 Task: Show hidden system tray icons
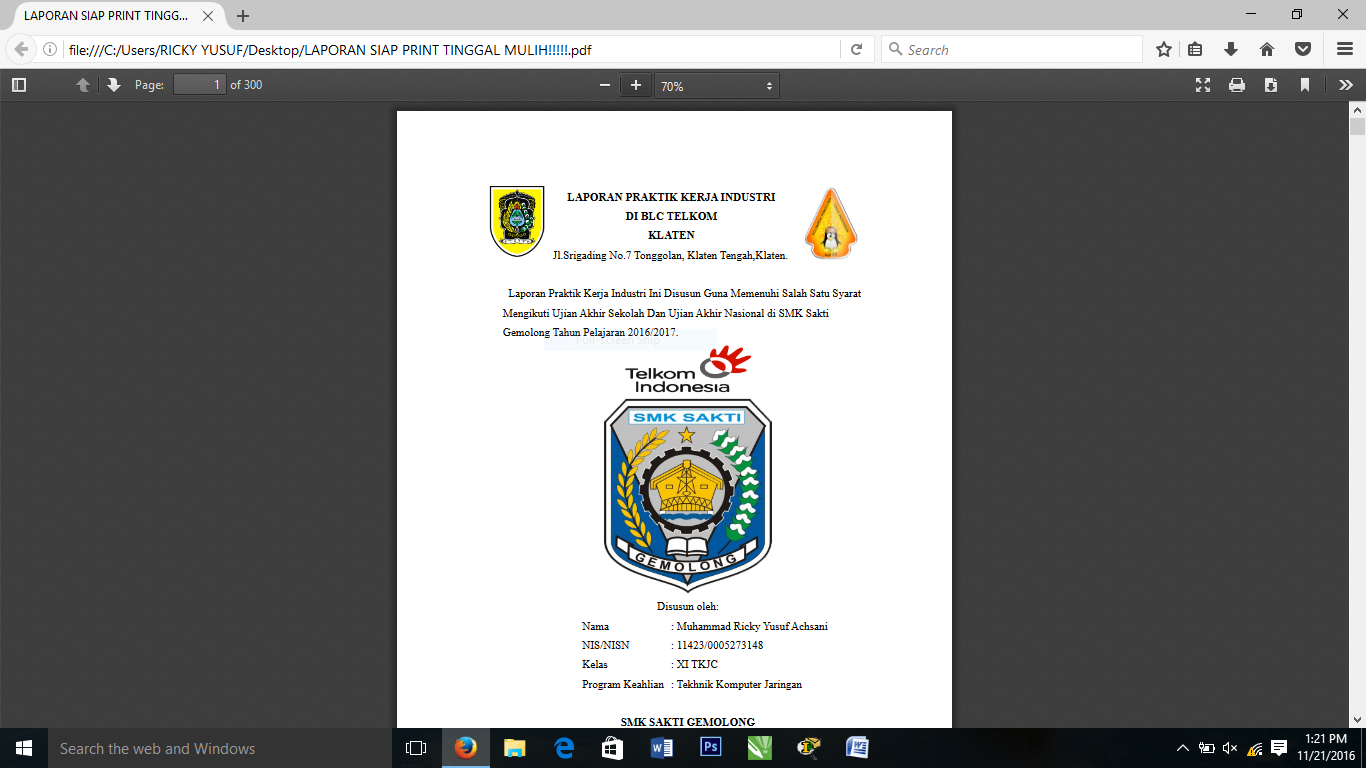(1183, 748)
